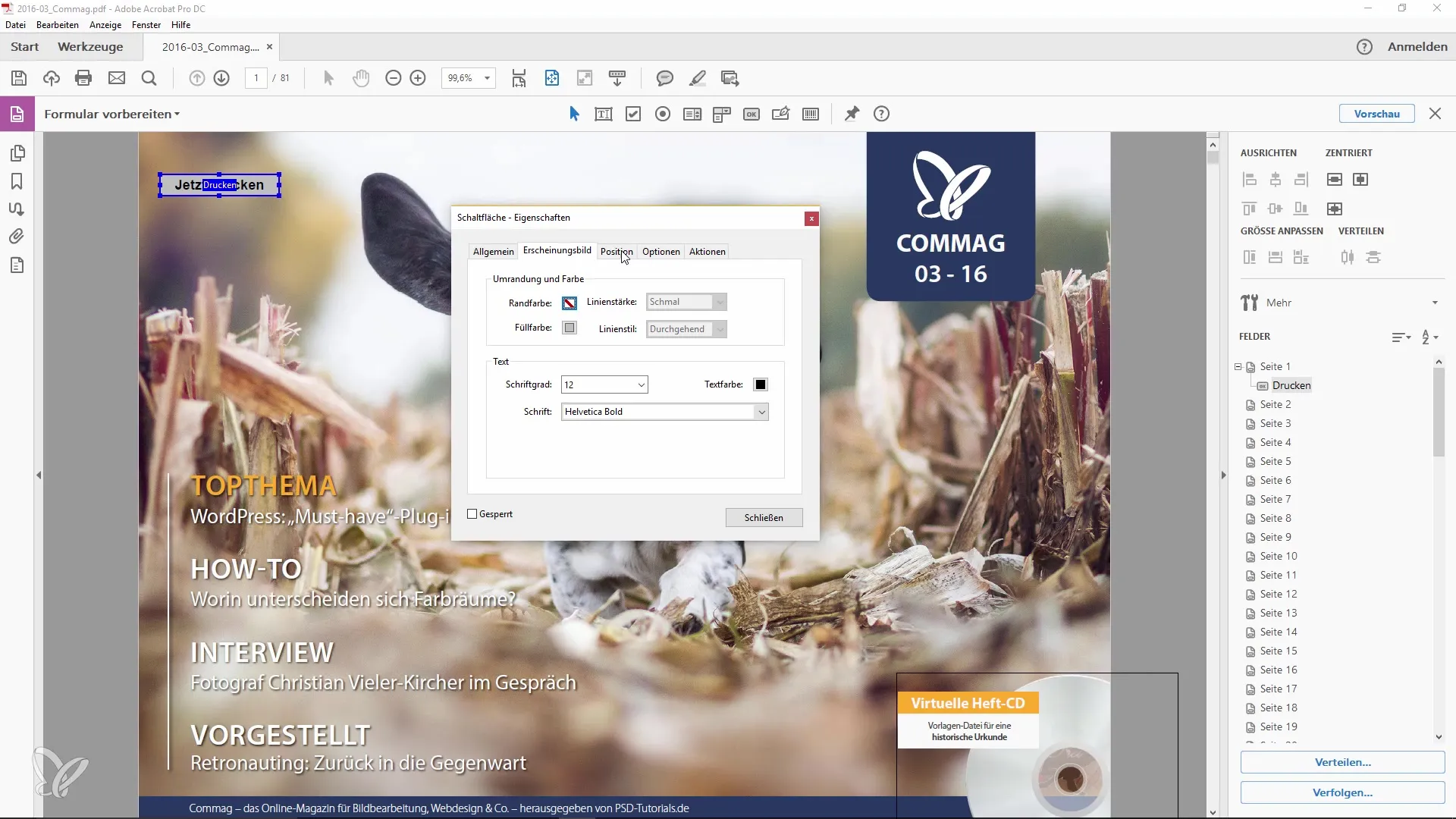This screenshot has width=1456, height=819.
Task: Click the Schließen button
Action: 764,518
